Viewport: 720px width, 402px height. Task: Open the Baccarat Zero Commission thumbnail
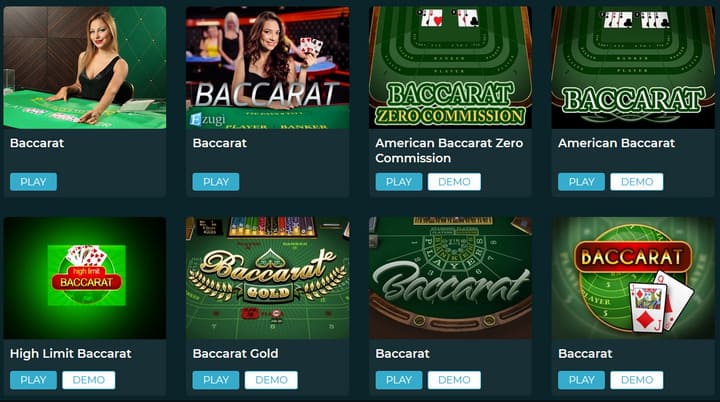pyautogui.click(x=450, y=68)
